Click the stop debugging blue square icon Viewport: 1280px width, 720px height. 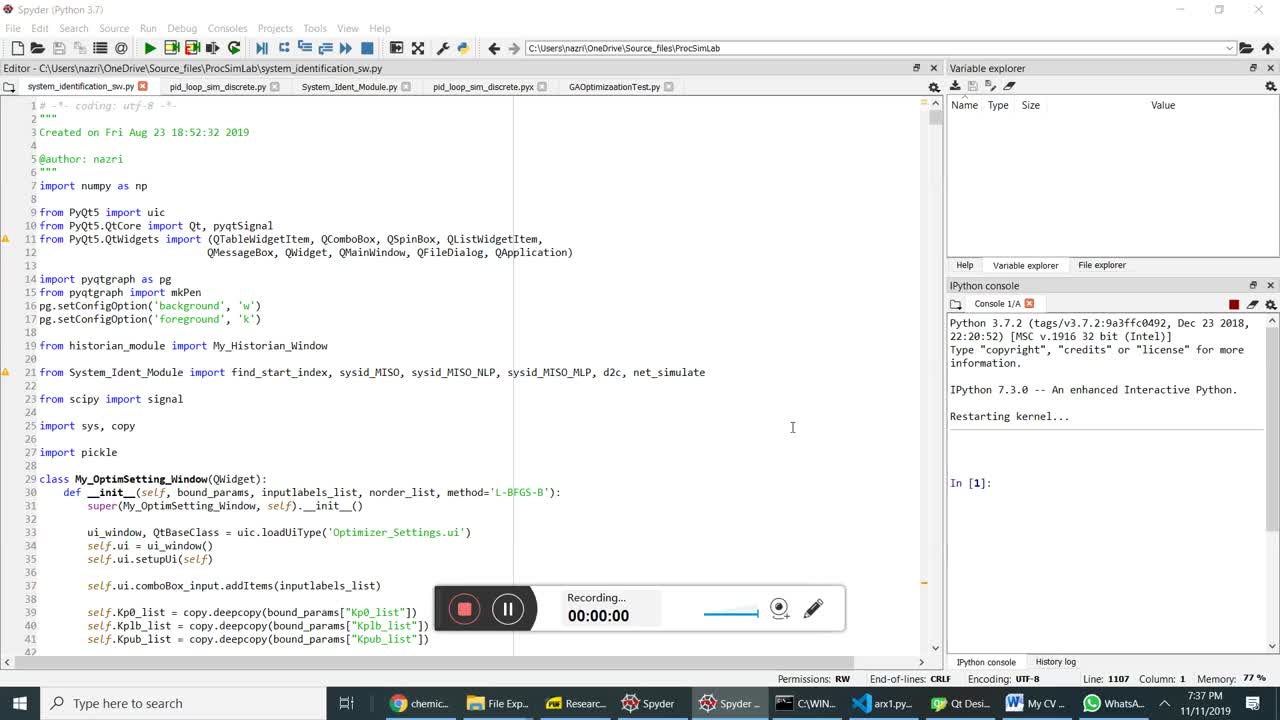pos(367,48)
